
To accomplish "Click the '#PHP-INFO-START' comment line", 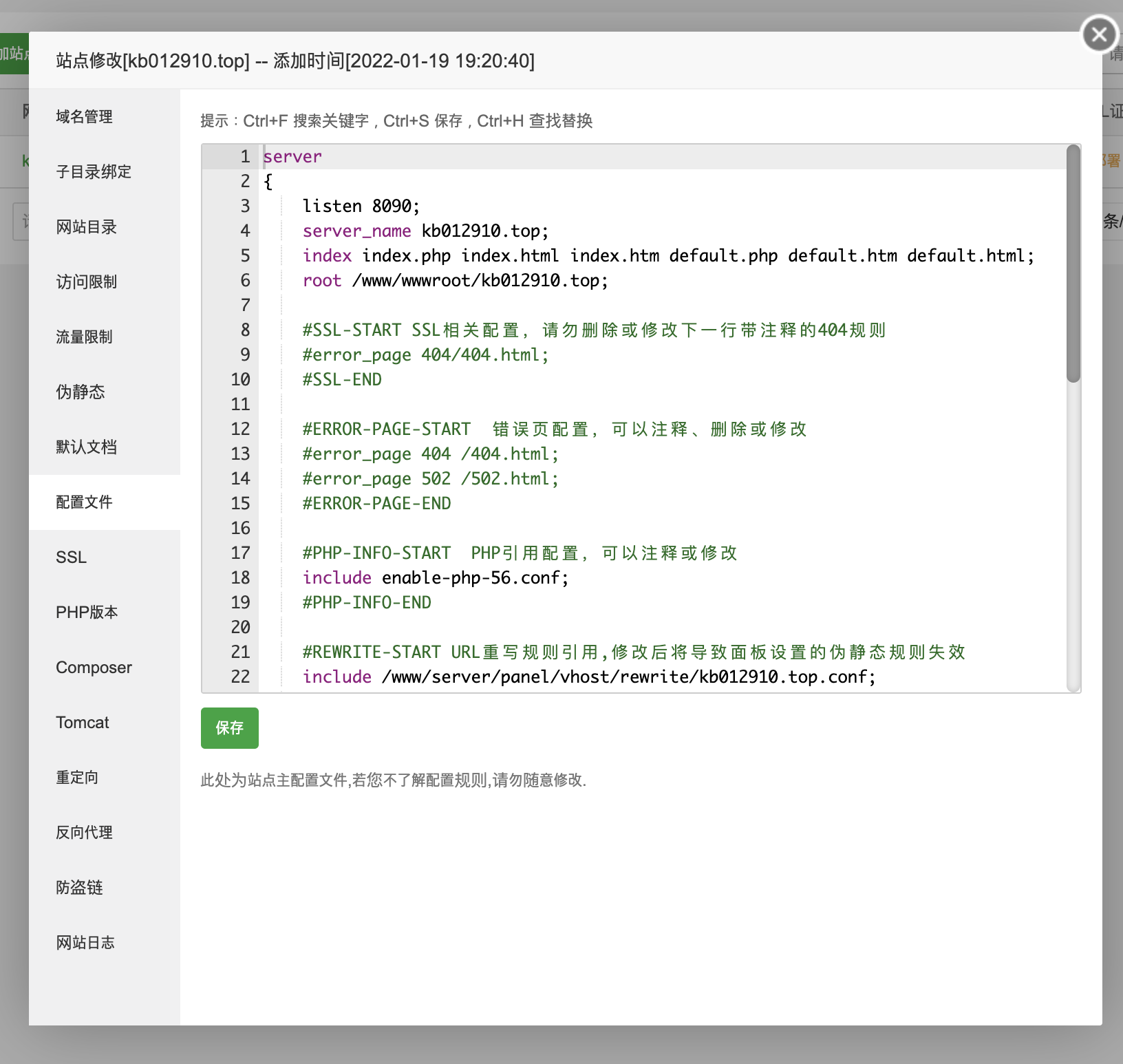I will click(520, 553).
